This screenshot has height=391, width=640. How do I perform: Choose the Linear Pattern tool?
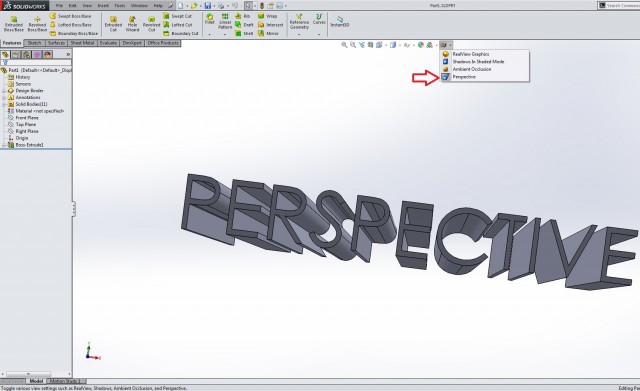[x=225, y=21]
